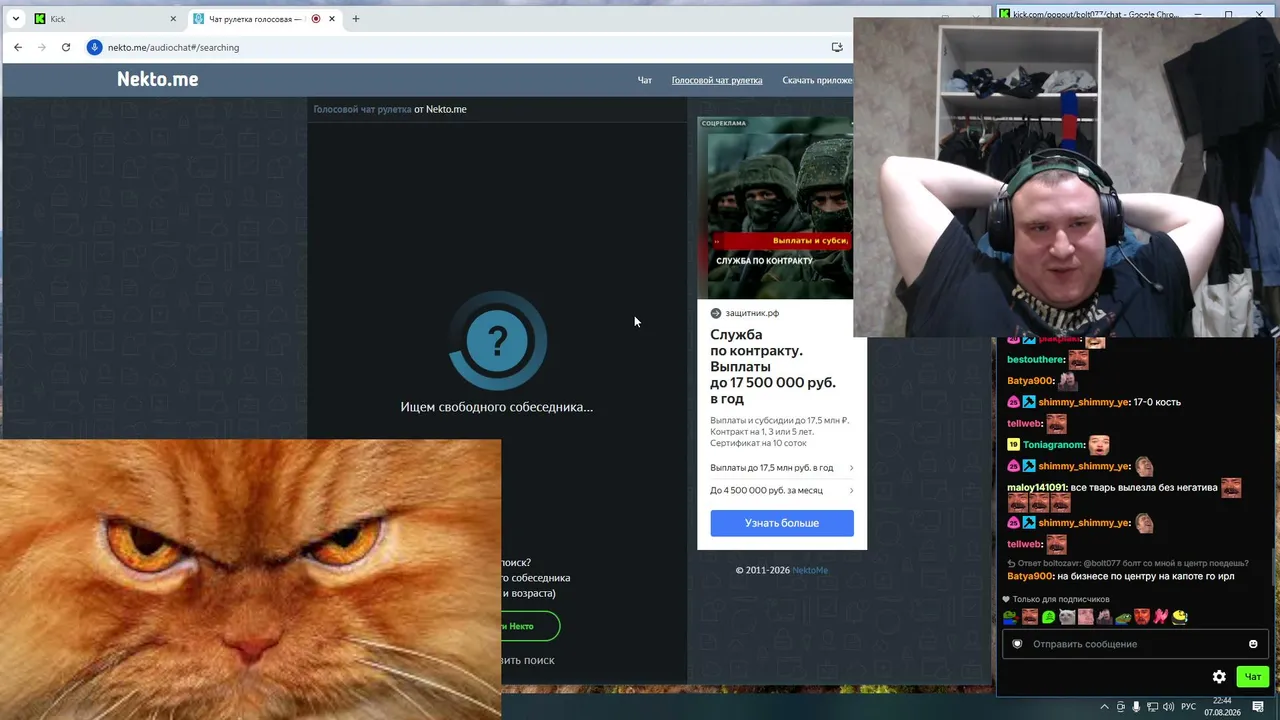Click the 'Голосовой чат рулетка' breadcrumb link
This screenshot has height=720, width=1280.
click(362, 109)
